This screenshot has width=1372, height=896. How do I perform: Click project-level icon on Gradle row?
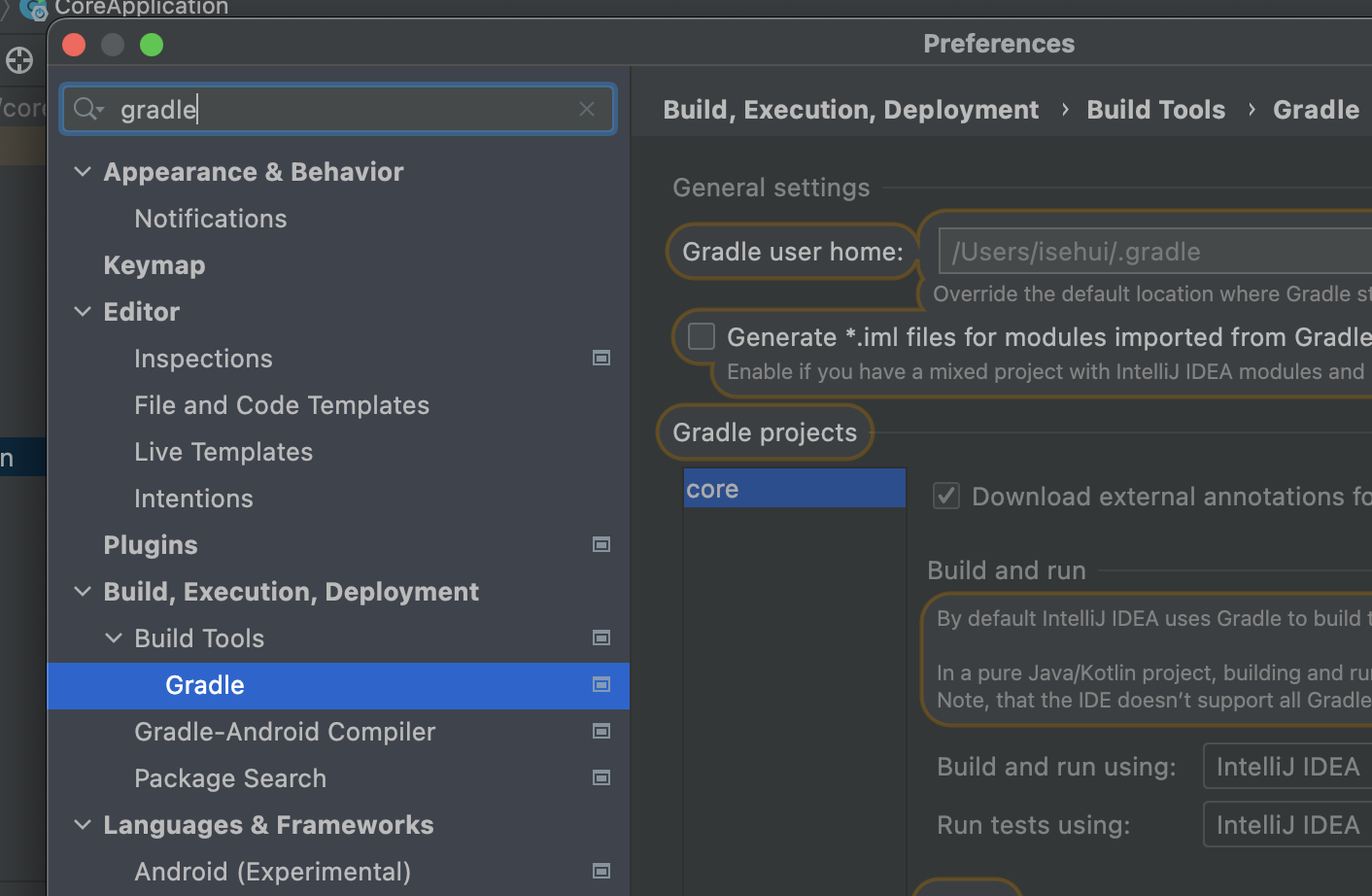coord(601,685)
